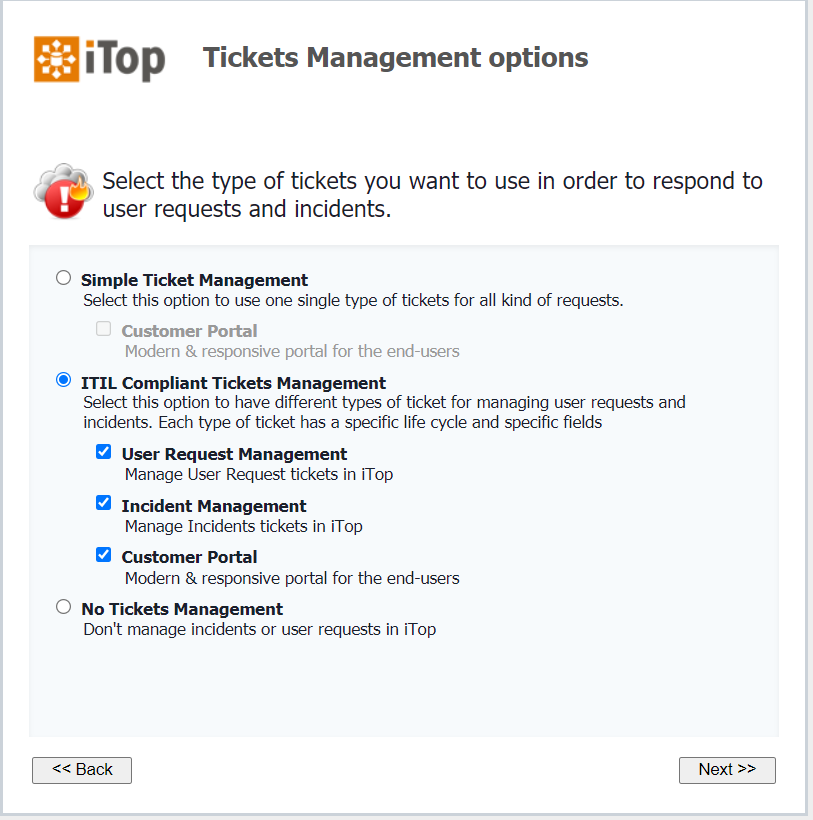Click the User Request Management label
Image resolution: width=813 pixels, height=820 pixels.
pos(234,454)
